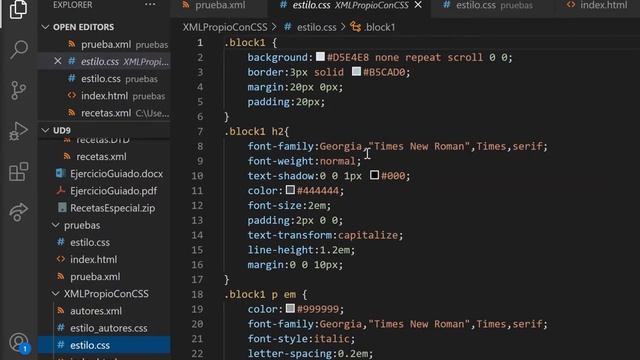
Task: Open estilo.css pruebas in Open Editors
Action: click(x=104, y=79)
